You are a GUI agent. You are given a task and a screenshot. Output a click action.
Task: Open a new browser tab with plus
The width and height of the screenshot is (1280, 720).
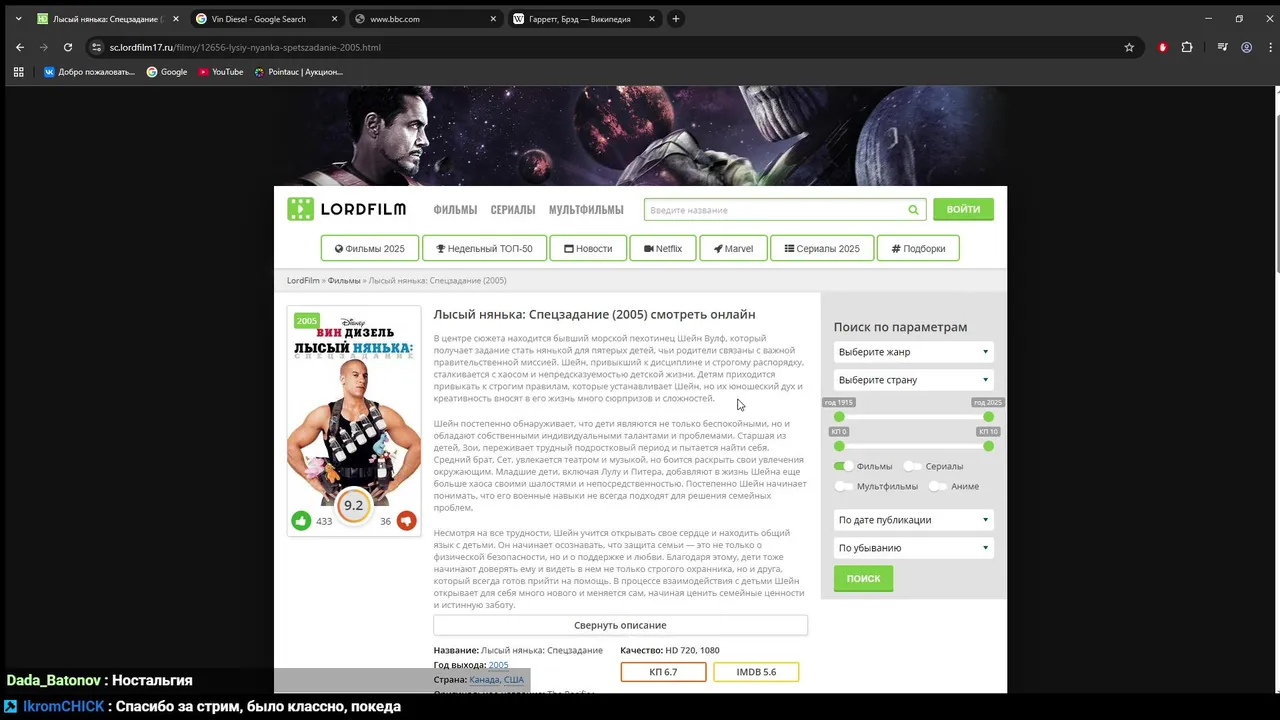676,18
